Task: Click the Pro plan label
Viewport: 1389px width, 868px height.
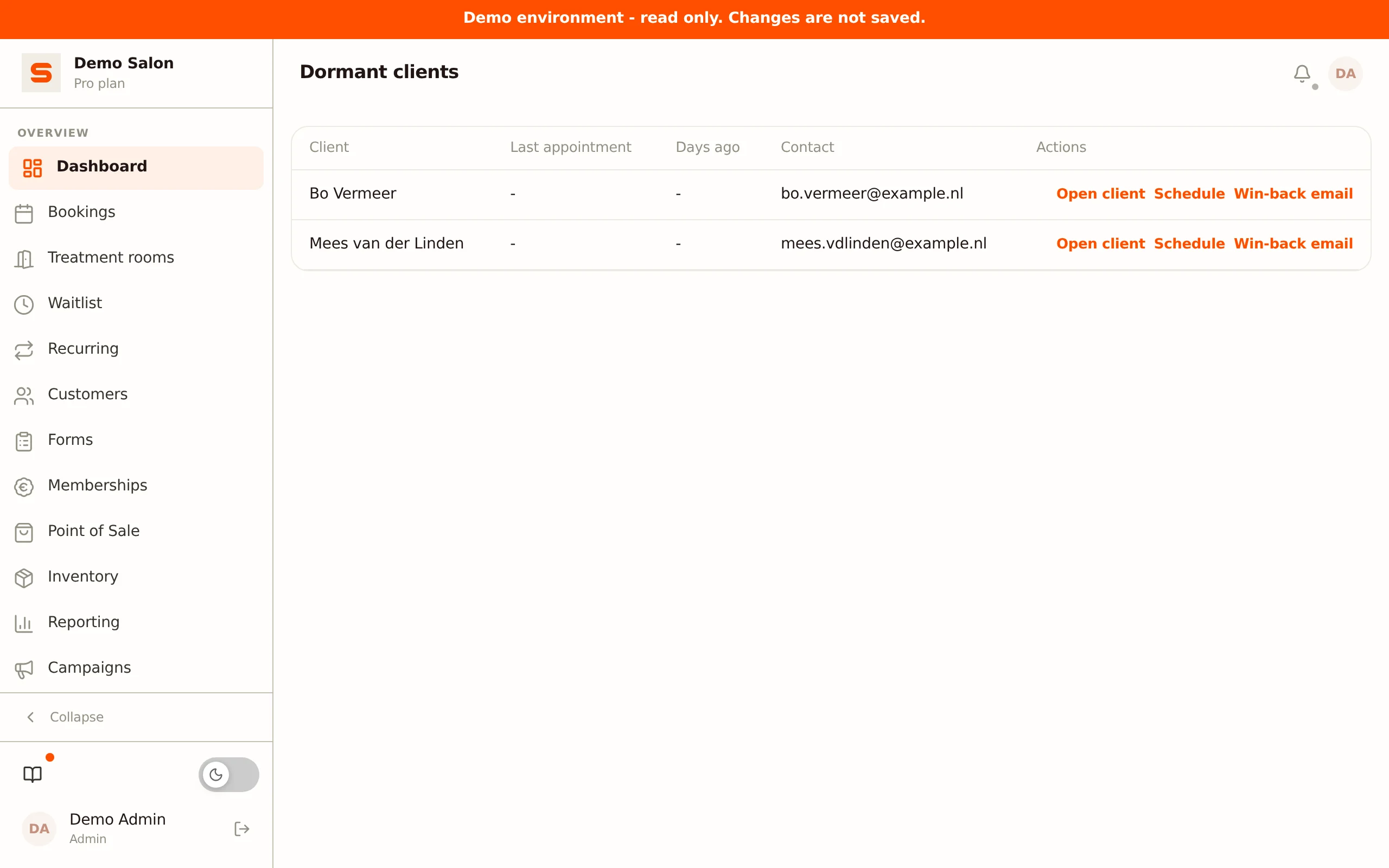Action: [x=99, y=83]
